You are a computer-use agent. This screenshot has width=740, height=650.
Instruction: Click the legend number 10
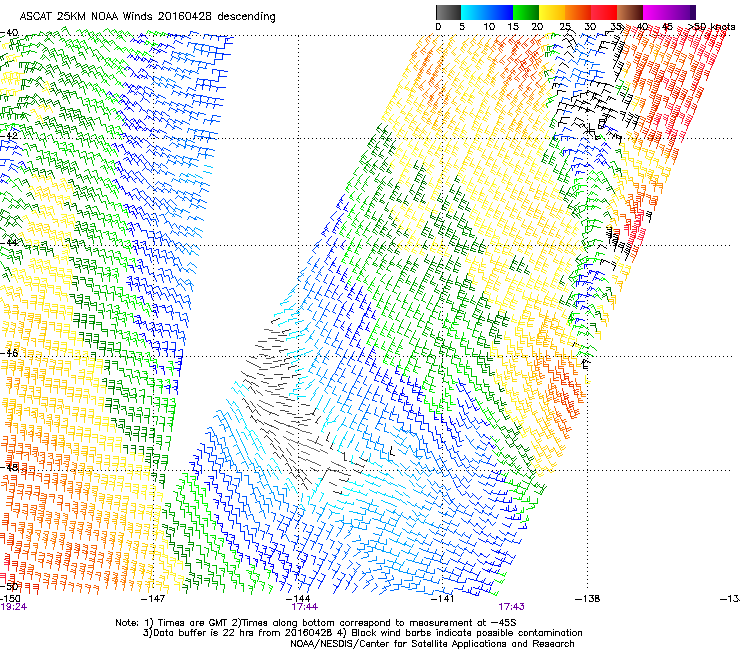(x=489, y=27)
